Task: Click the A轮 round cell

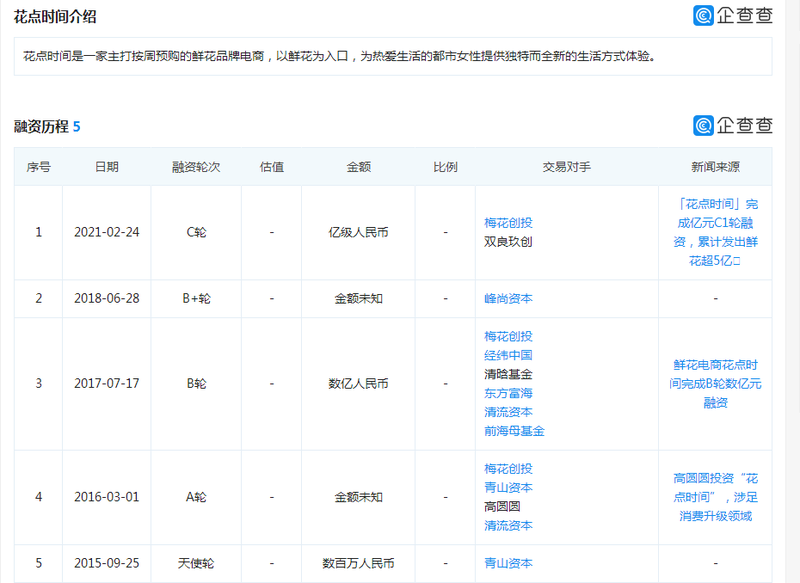Action: click(x=196, y=497)
